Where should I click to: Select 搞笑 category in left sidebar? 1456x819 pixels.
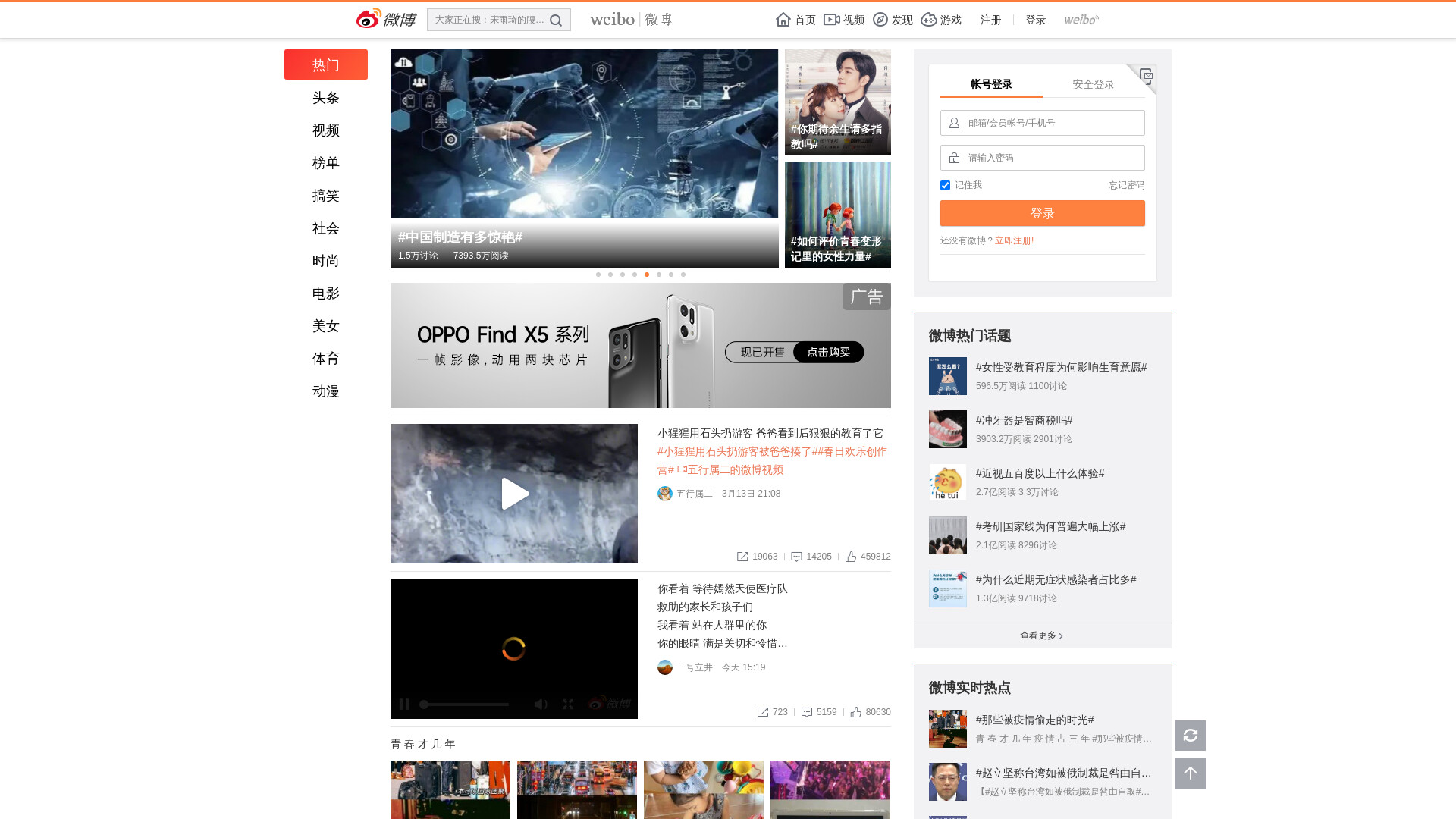tap(326, 196)
